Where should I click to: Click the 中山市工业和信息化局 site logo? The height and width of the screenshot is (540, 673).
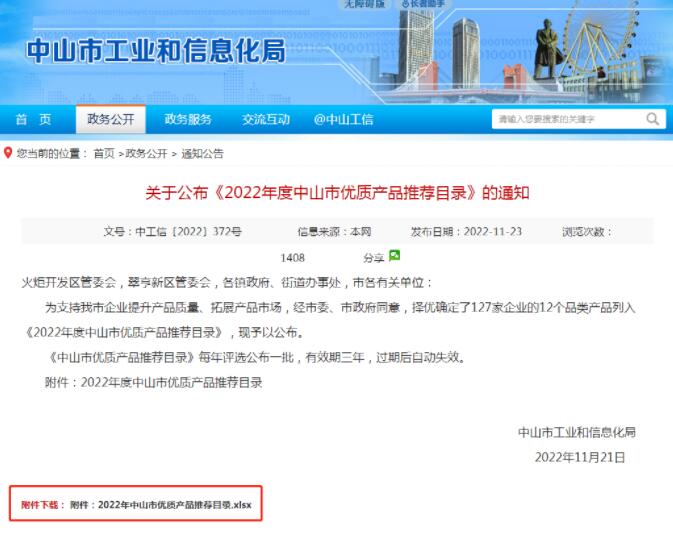tap(155, 50)
